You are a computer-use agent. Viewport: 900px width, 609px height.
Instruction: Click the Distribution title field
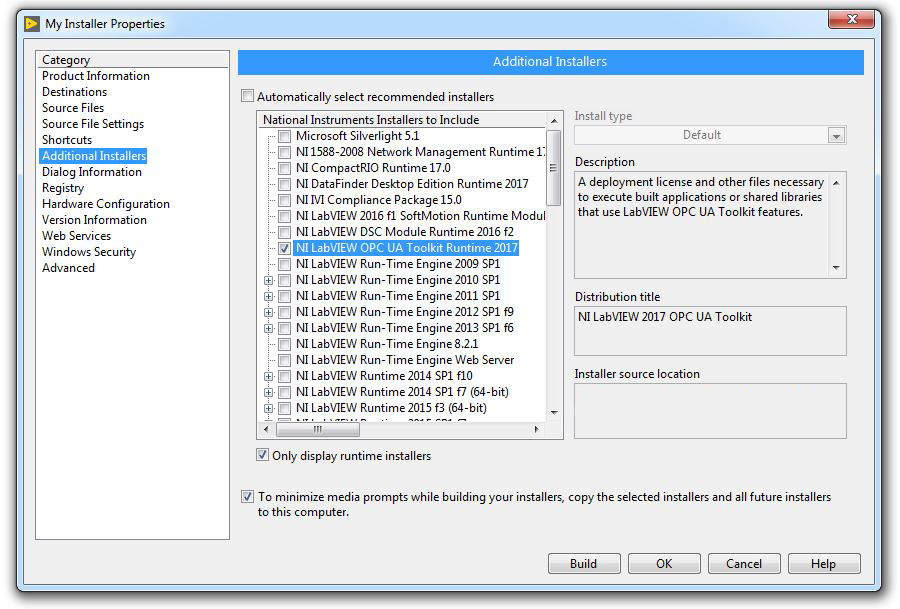710,331
